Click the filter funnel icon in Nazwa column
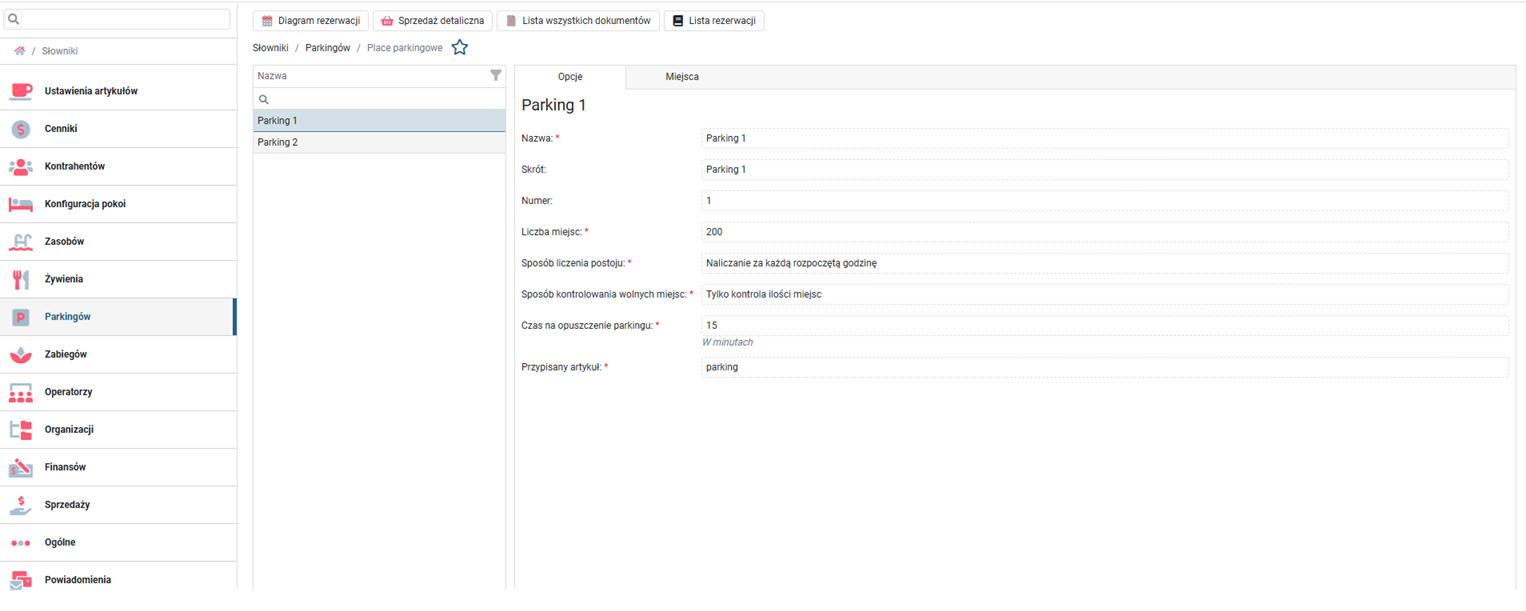 (496, 75)
